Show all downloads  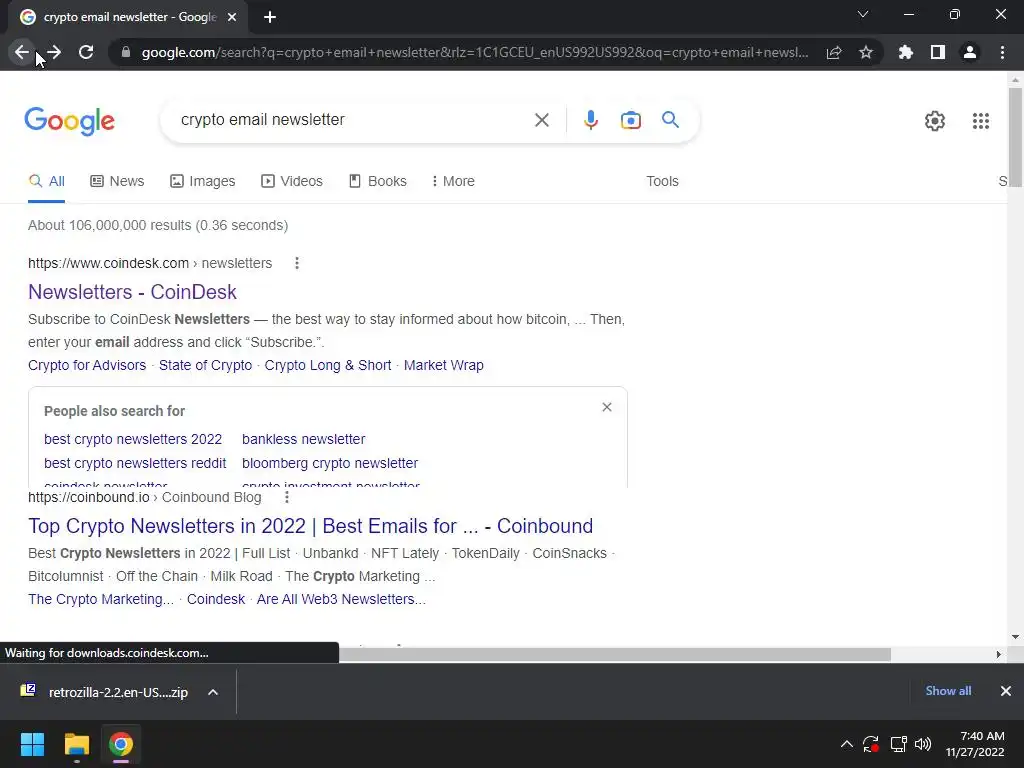[948, 691]
